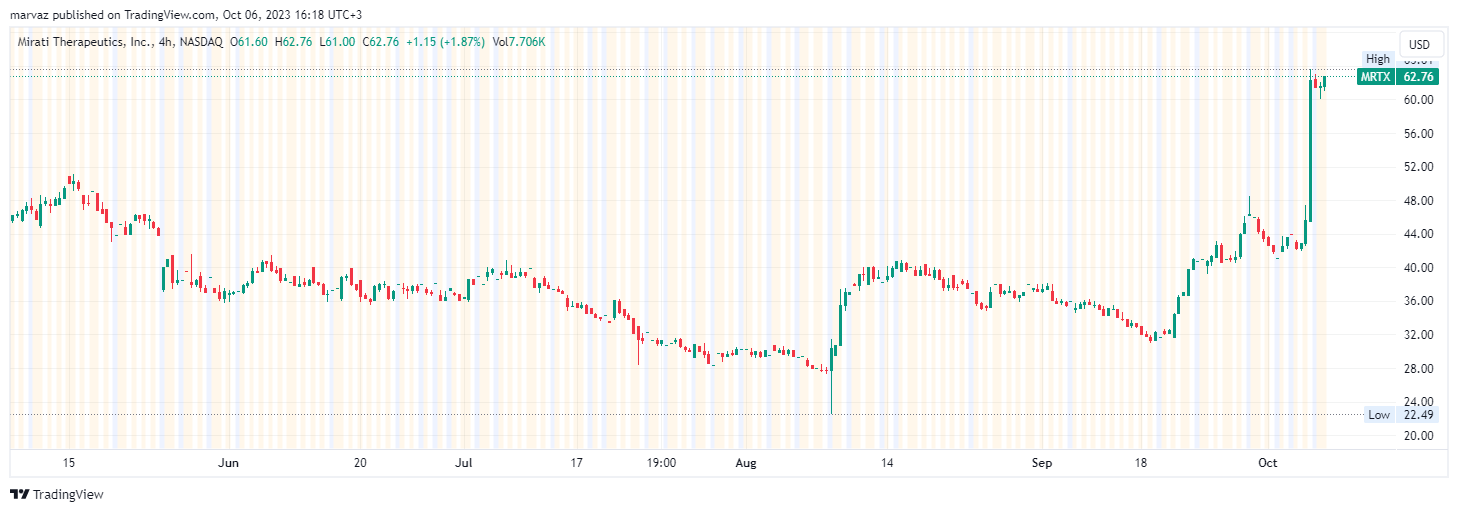The image size is (1458, 512).
Task: Click the Oct label on time axis
Action: [1268, 463]
